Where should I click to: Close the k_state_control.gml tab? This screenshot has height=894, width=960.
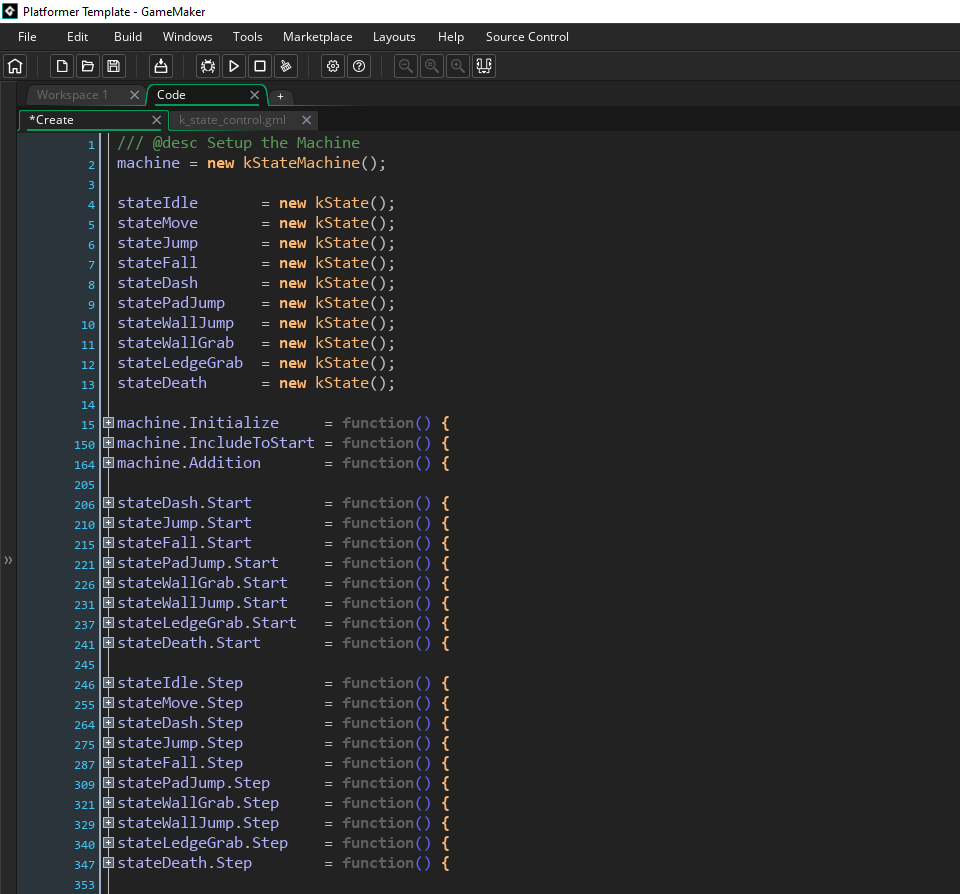pos(307,120)
